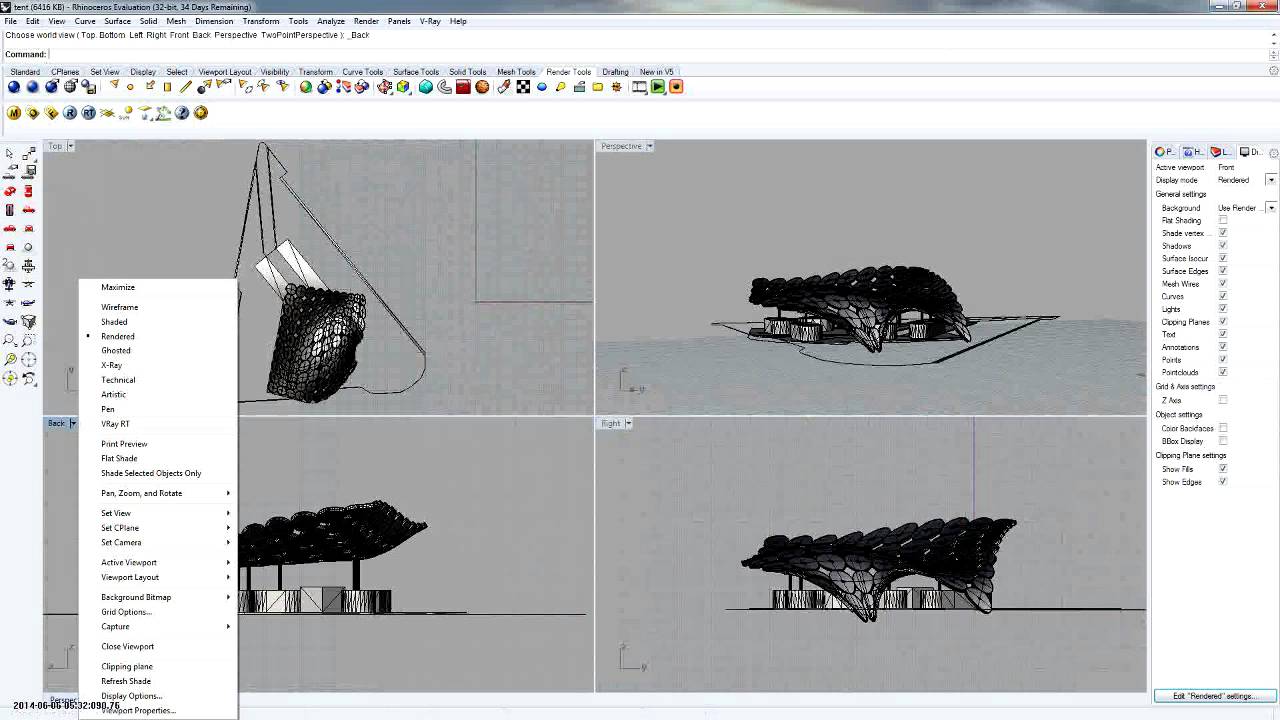
Task: Click the wireframe cube icon in left sidebar
Action: (x=28, y=321)
